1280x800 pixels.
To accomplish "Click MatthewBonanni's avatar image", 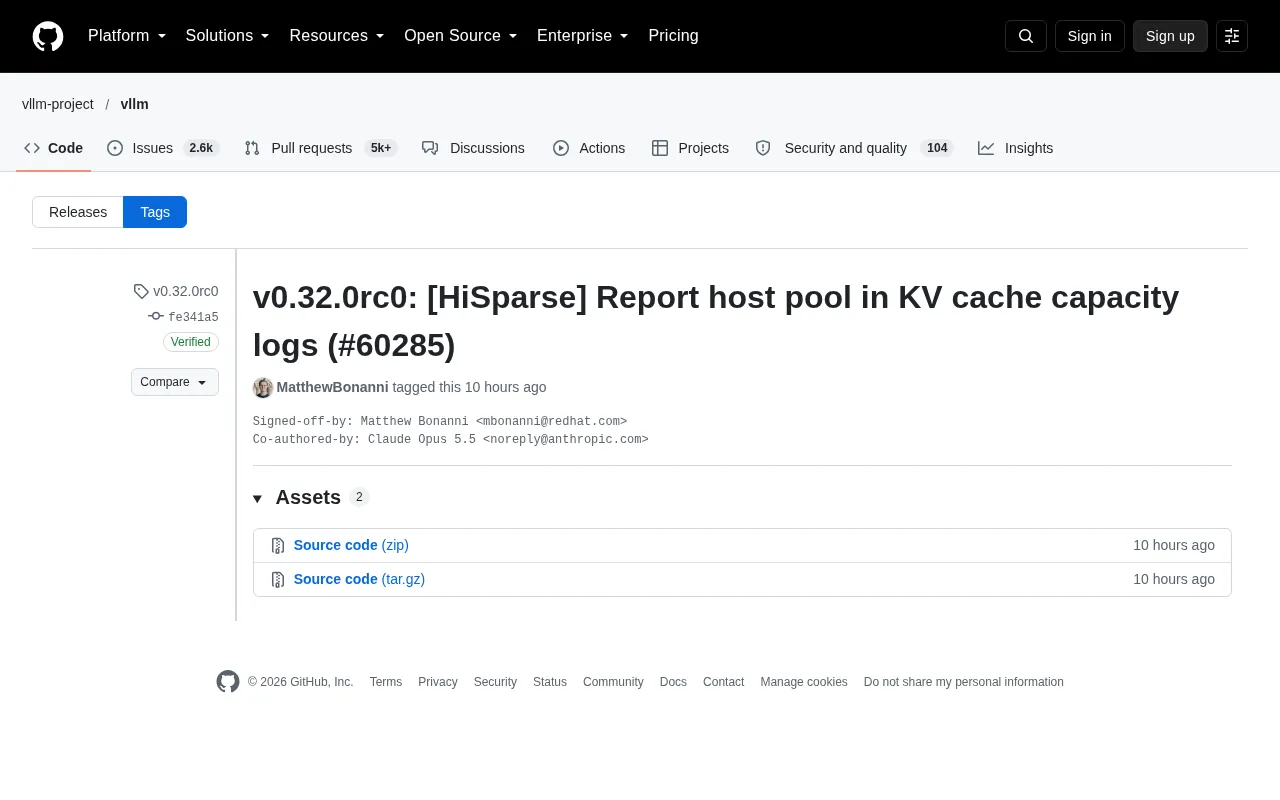I will click(x=263, y=387).
